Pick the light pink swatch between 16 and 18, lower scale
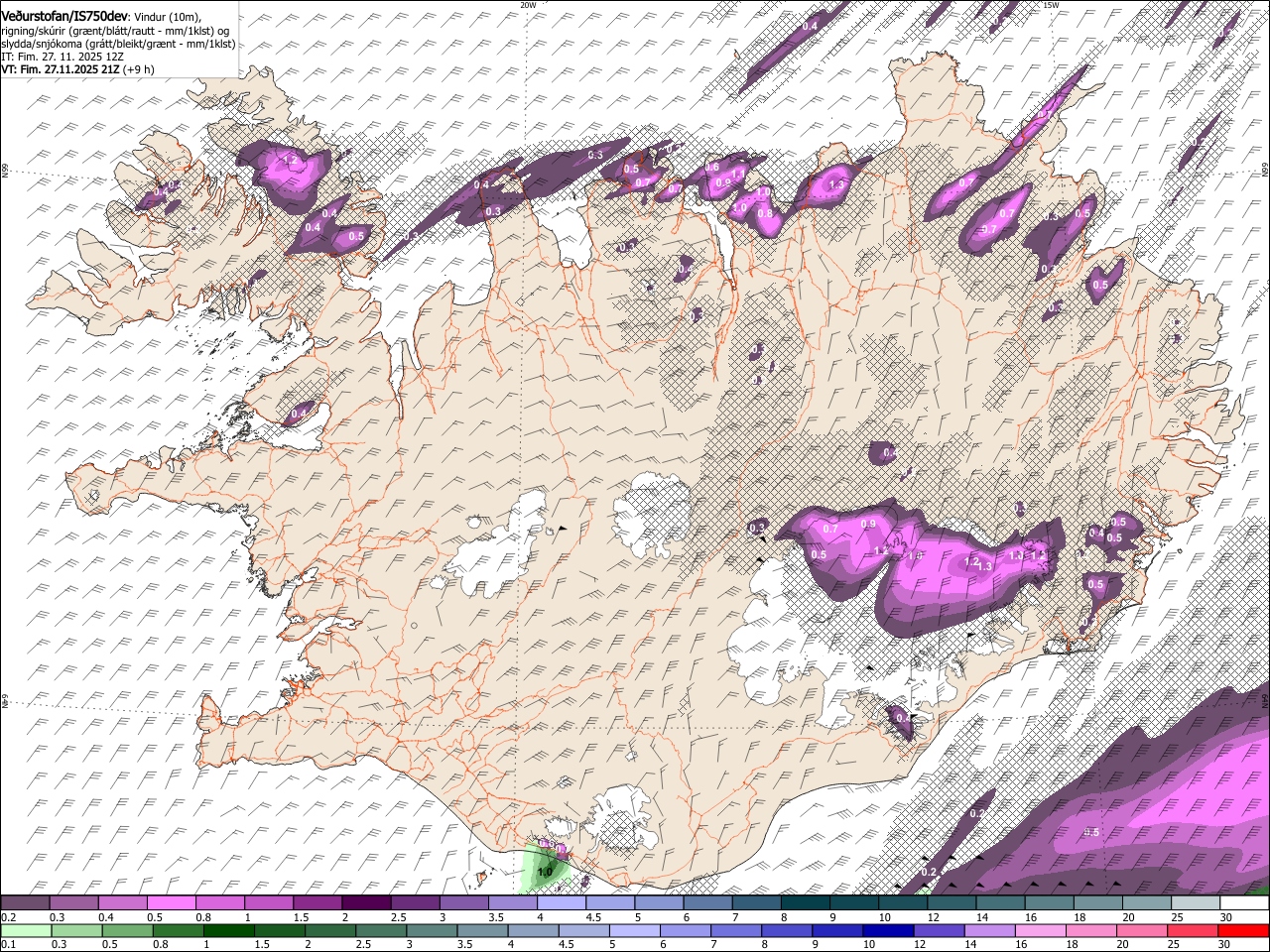Image resolution: width=1270 pixels, height=952 pixels. coord(1040,930)
